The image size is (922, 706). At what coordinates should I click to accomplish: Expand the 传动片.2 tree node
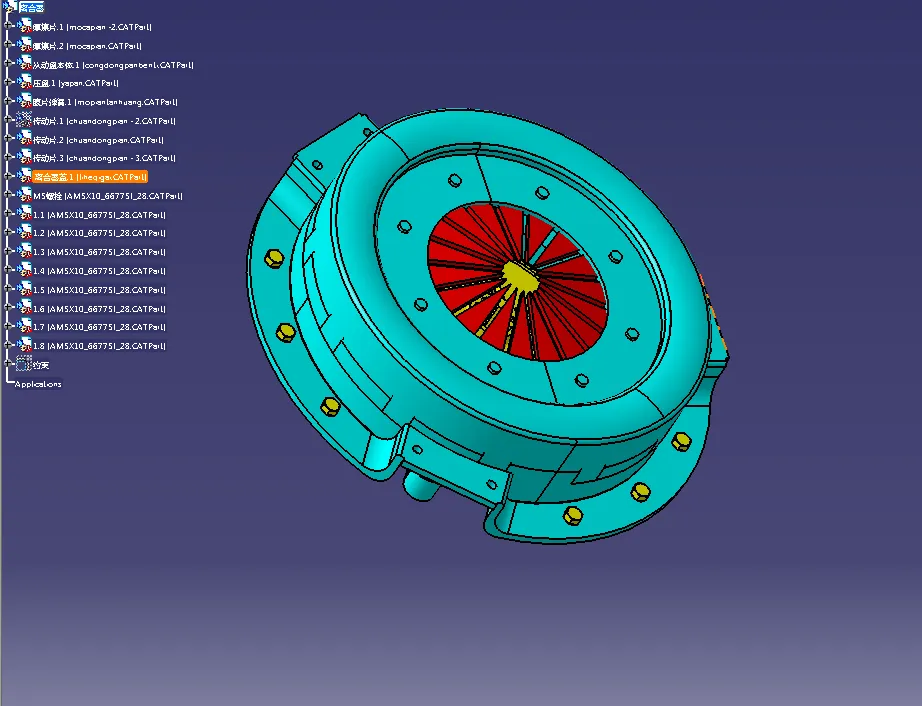pos(8,139)
